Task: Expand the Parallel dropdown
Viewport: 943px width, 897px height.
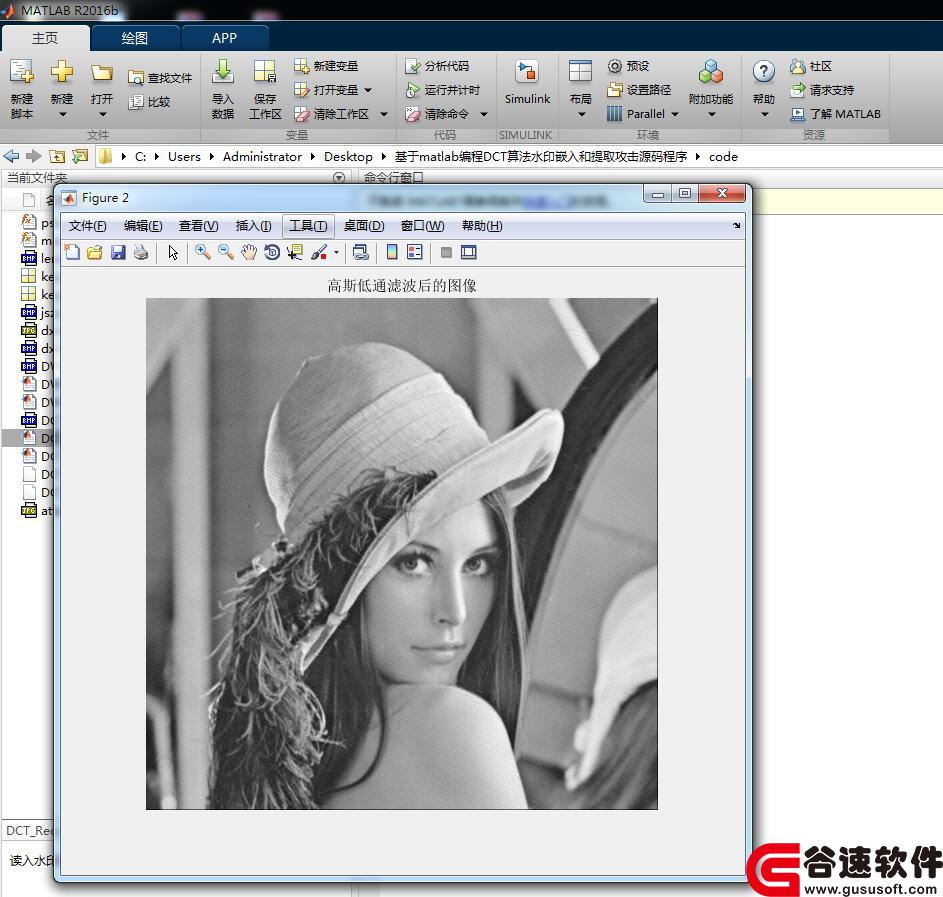Action: tap(675, 114)
